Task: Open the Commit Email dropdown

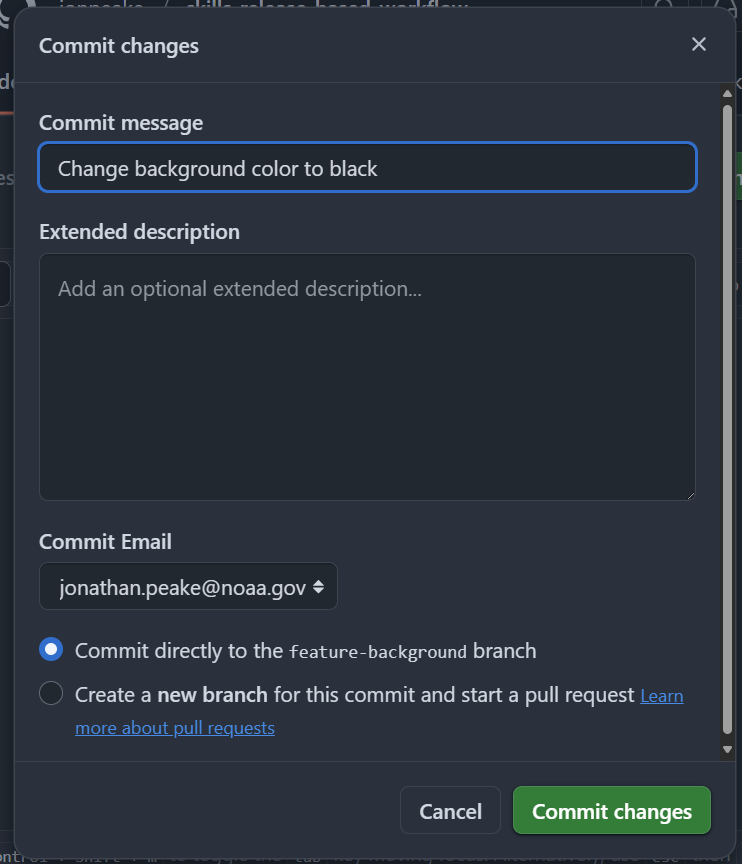Action: pos(188,586)
